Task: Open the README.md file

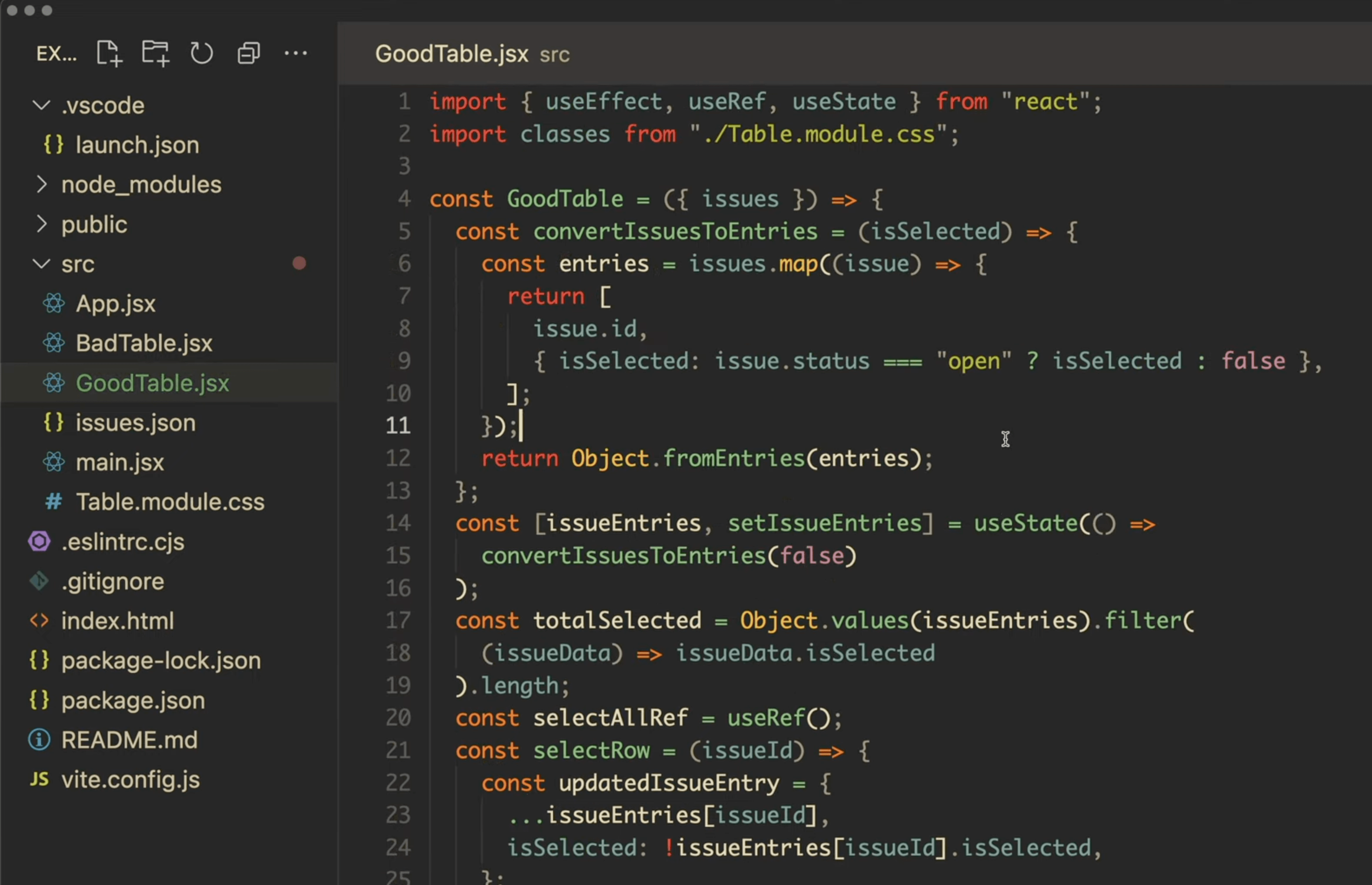Action: (129, 740)
